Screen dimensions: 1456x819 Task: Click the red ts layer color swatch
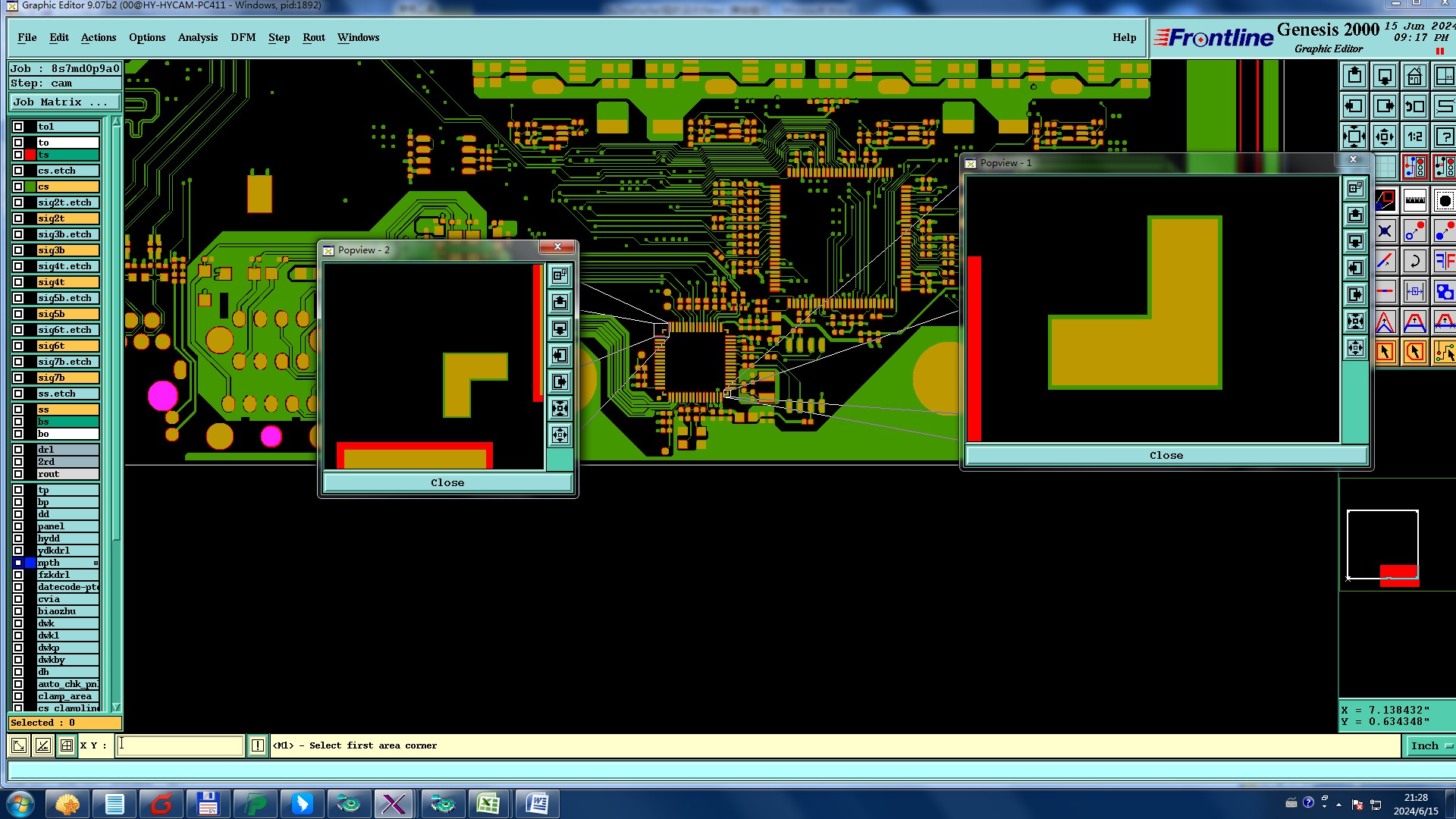click(30, 155)
